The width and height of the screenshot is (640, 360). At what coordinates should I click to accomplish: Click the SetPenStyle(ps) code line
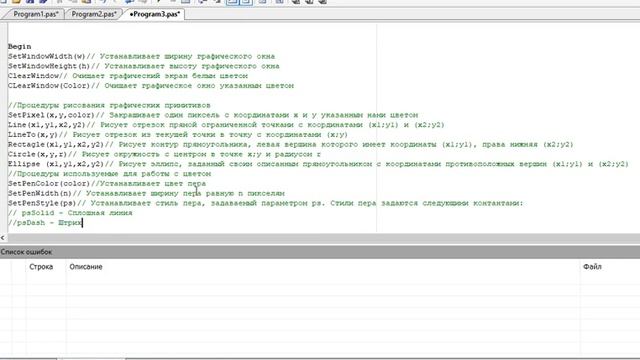click(265, 203)
